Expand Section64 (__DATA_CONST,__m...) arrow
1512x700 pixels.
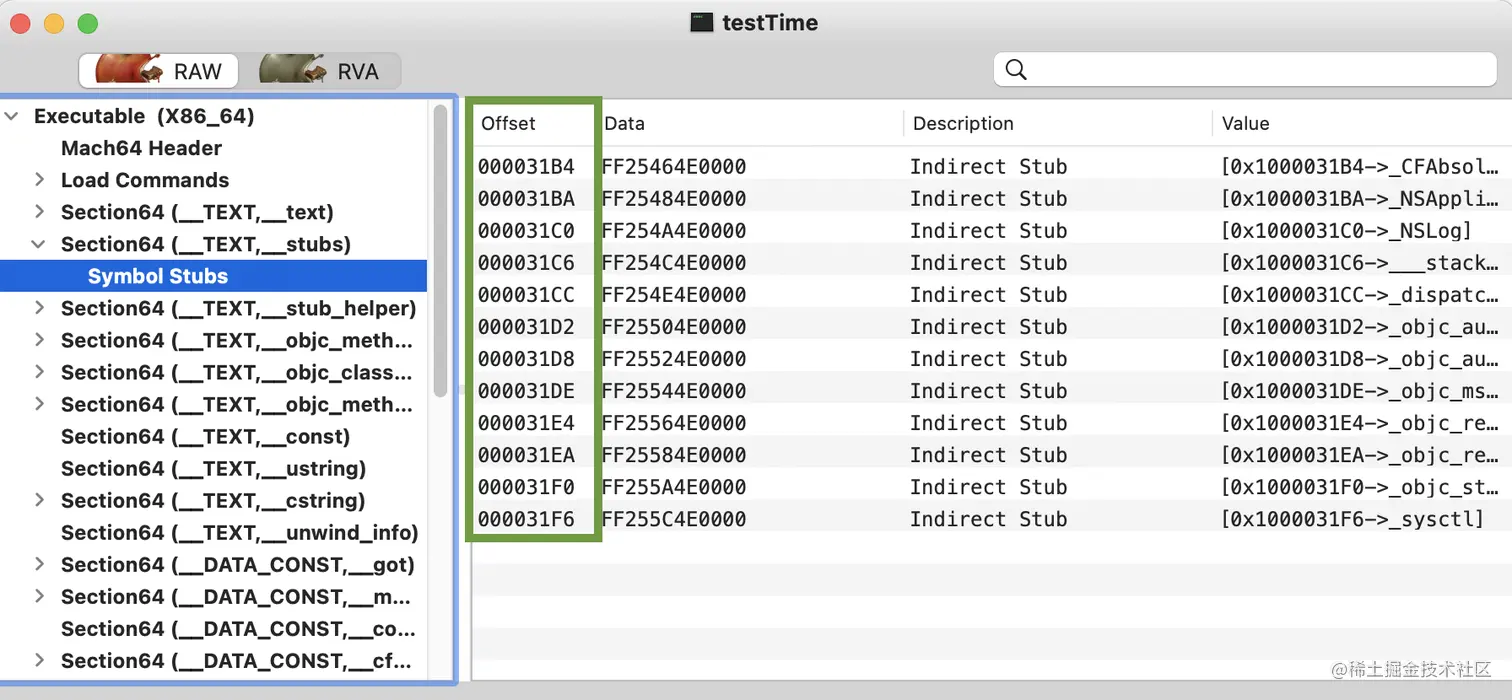[40, 596]
